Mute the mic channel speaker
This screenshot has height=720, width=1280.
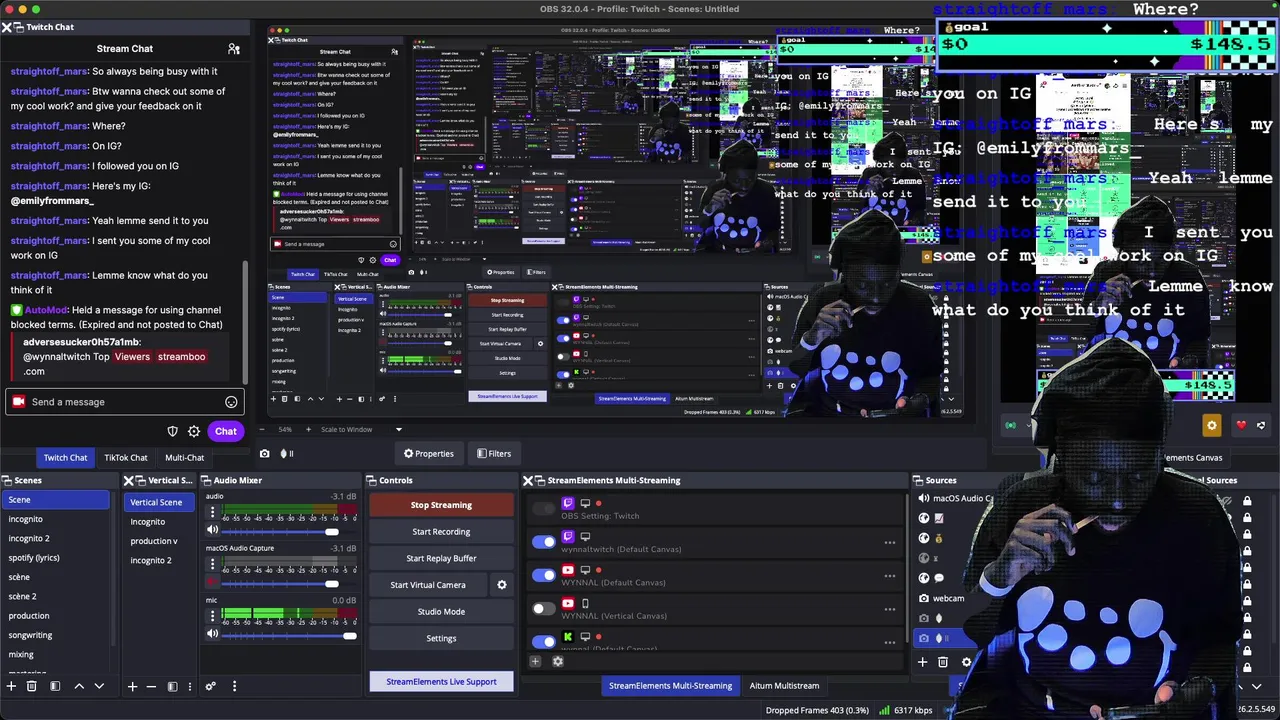(212, 634)
